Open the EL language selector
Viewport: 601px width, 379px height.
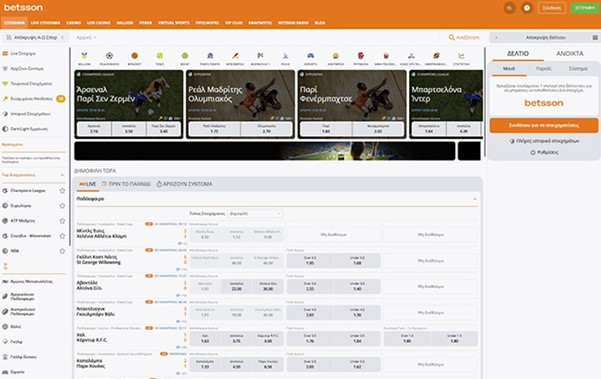coord(509,8)
